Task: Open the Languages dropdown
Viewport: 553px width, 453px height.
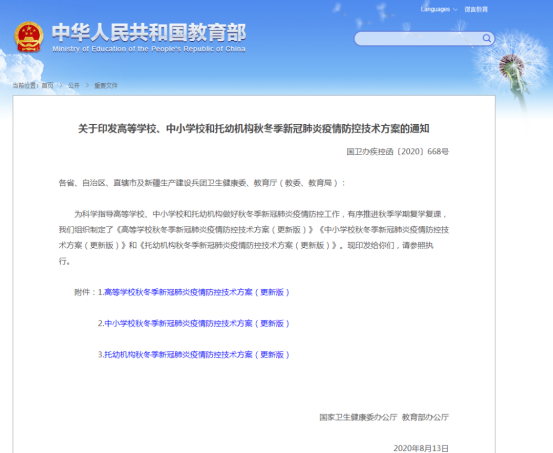Action: click(439, 9)
